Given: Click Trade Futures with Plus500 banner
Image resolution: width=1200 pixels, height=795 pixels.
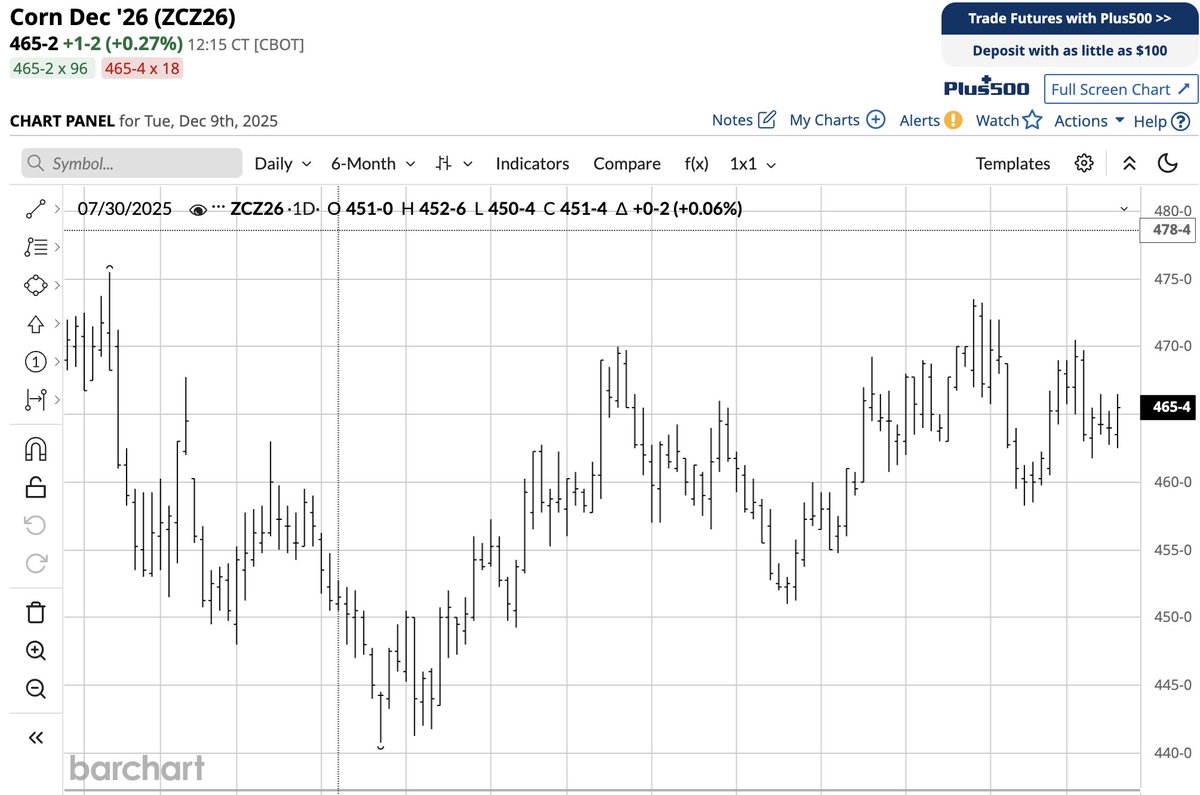Looking at the screenshot, I should tap(1069, 18).
